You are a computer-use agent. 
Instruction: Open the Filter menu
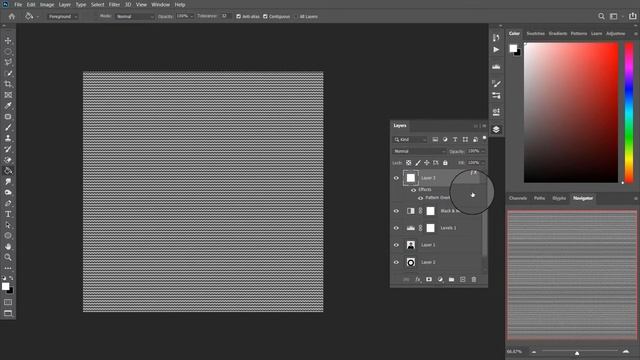tap(114, 4)
